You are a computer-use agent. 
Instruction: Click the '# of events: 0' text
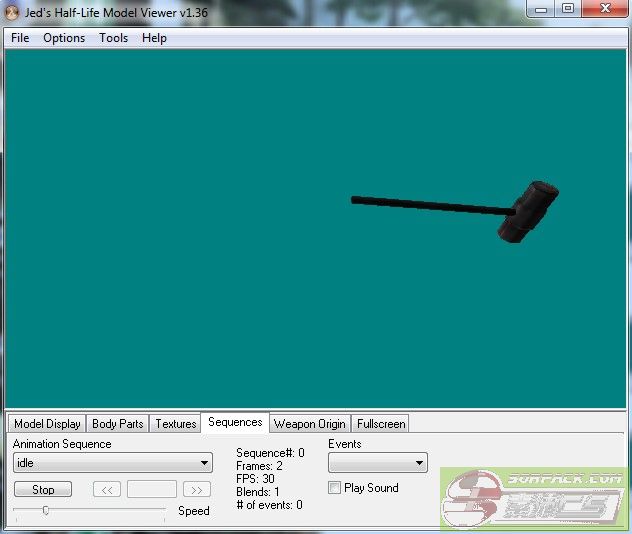(x=269, y=505)
